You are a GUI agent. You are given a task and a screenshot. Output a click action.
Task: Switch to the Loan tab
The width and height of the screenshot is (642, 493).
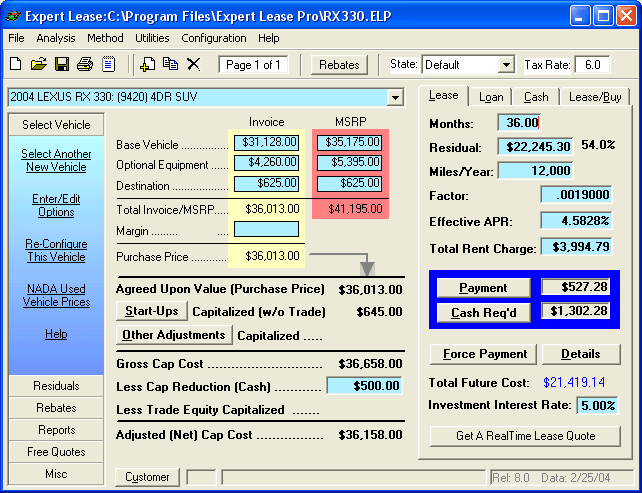pyautogui.click(x=491, y=97)
